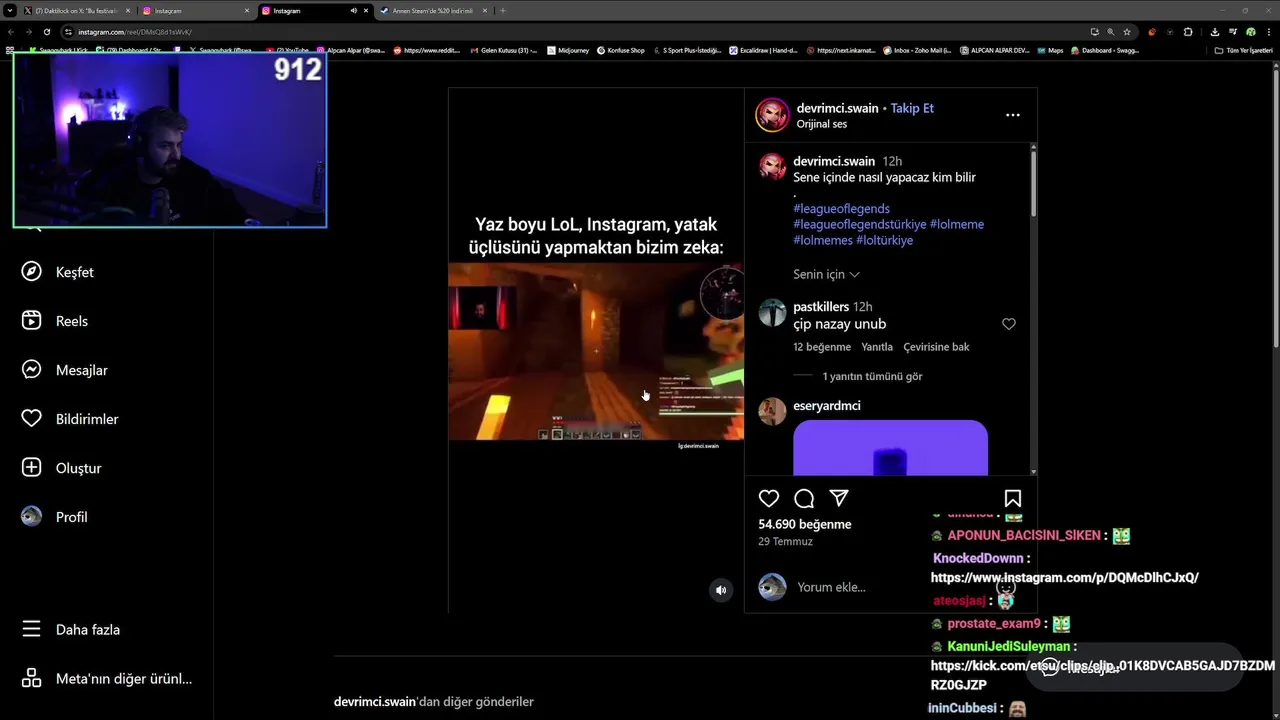Switch to Daktilock on X tab
Screen dimensions: 1280x720
76,10
